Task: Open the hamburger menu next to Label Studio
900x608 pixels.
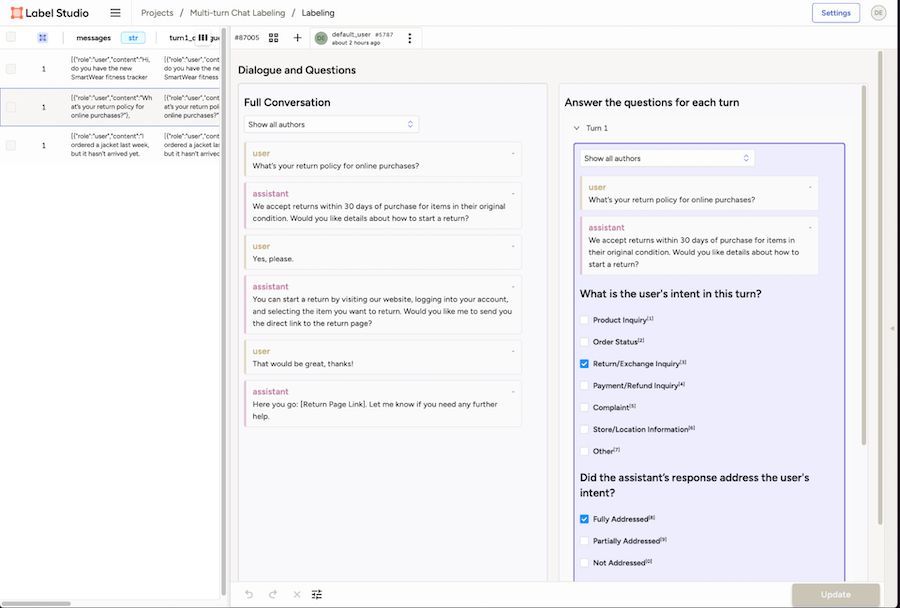Action: click(115, 13)
